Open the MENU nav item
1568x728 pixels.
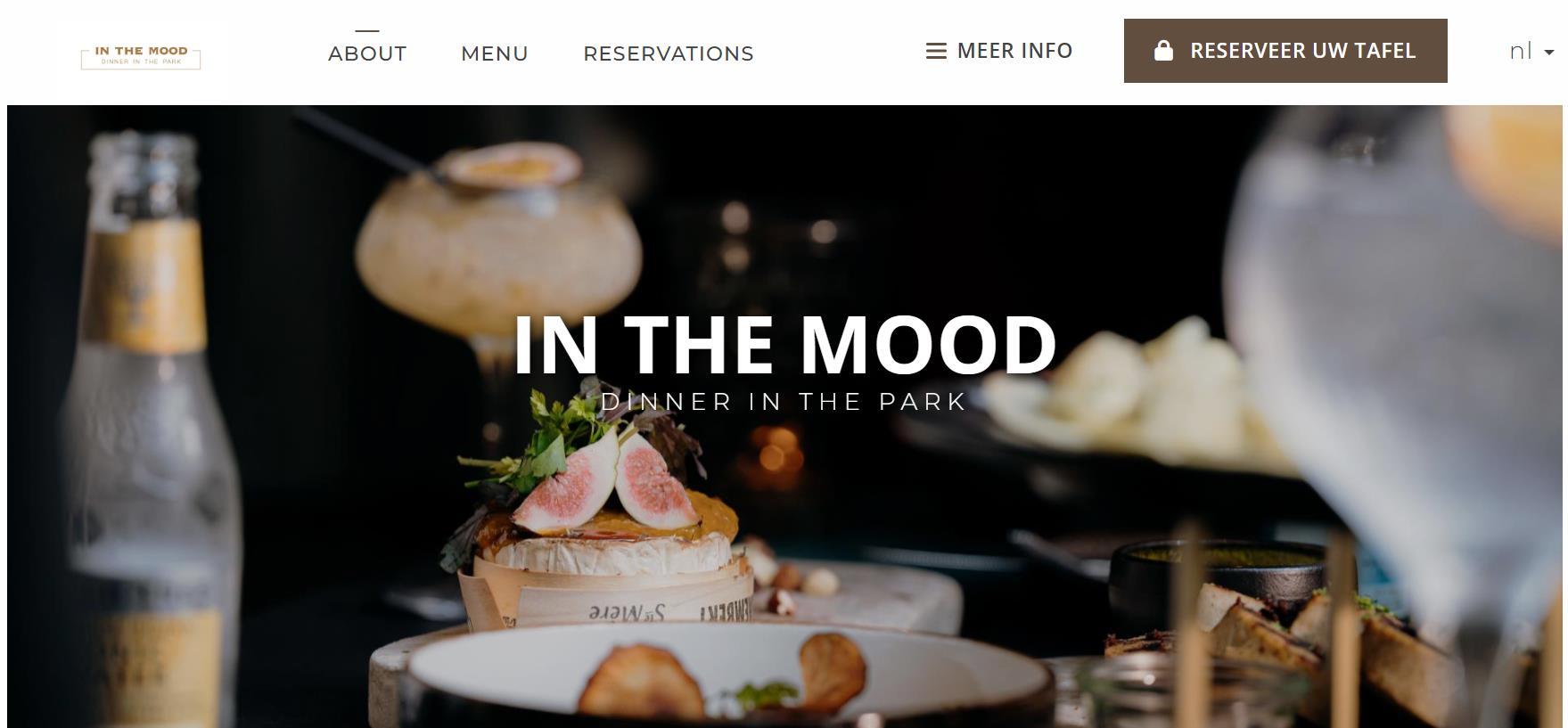[495, 53]
